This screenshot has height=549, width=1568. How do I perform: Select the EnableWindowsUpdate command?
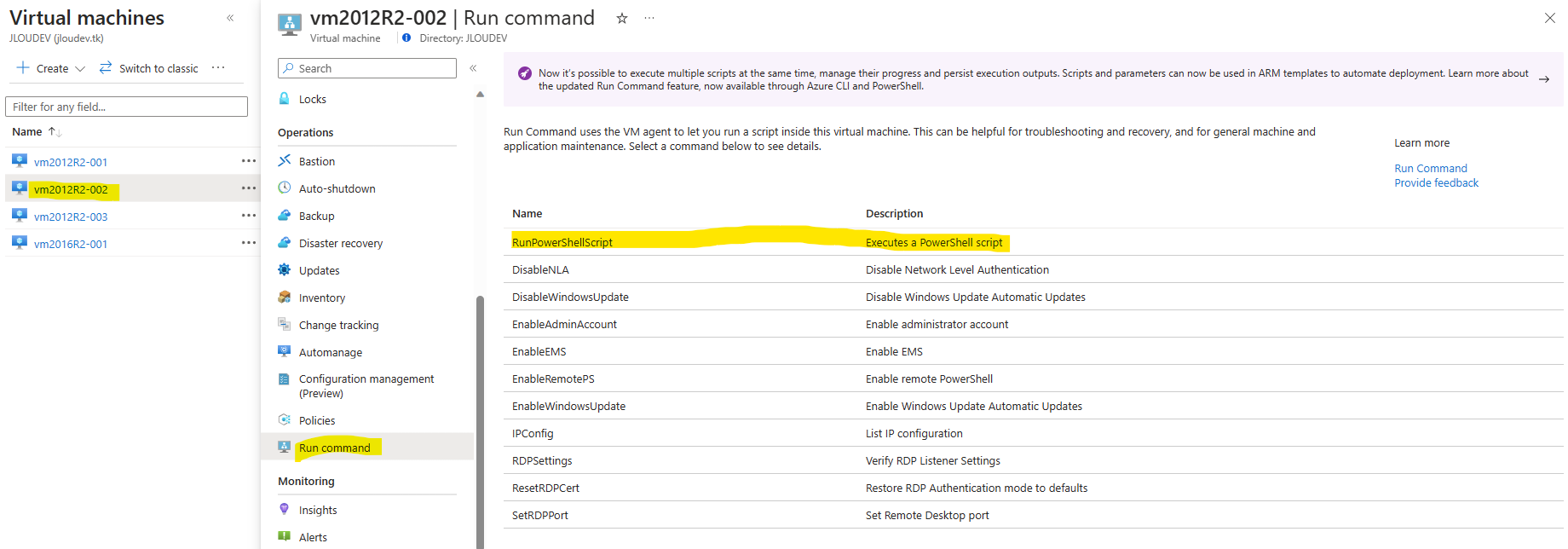(568, 407)
